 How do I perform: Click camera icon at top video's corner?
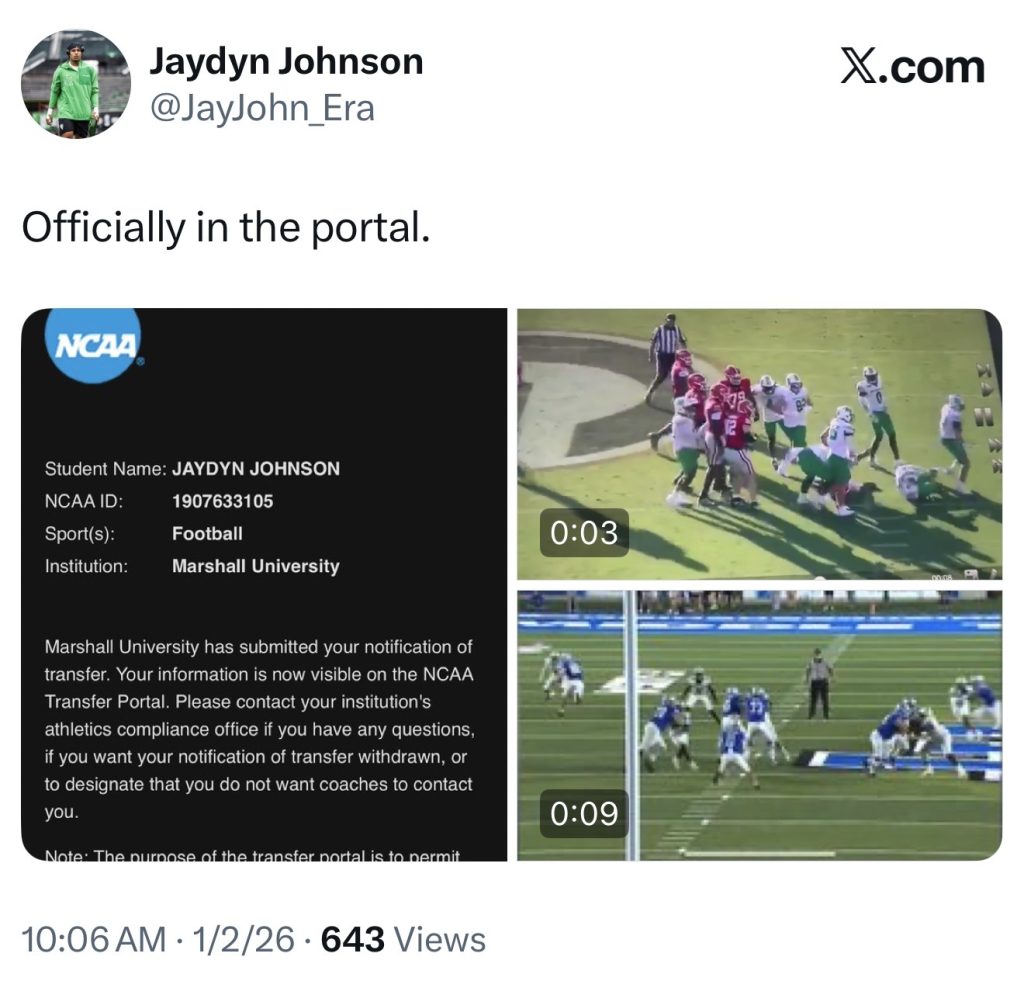coord(970,574)
